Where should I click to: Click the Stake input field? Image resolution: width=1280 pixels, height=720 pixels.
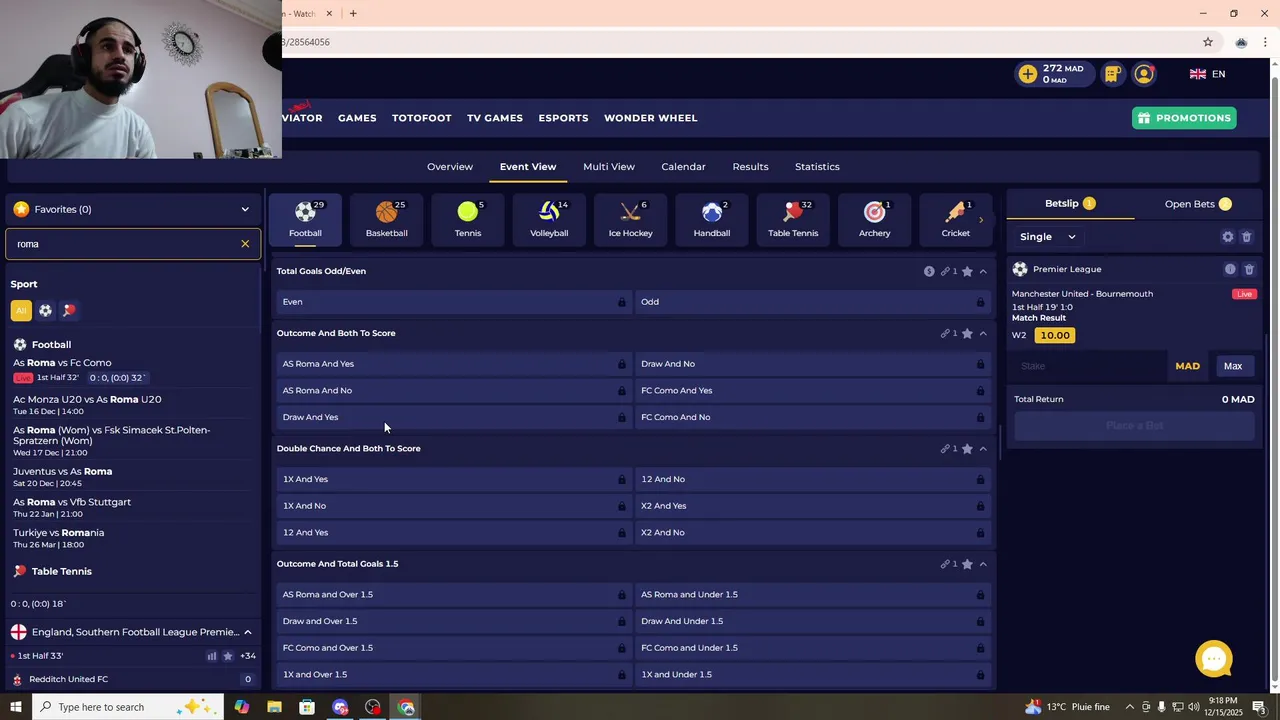(1088, 366)
